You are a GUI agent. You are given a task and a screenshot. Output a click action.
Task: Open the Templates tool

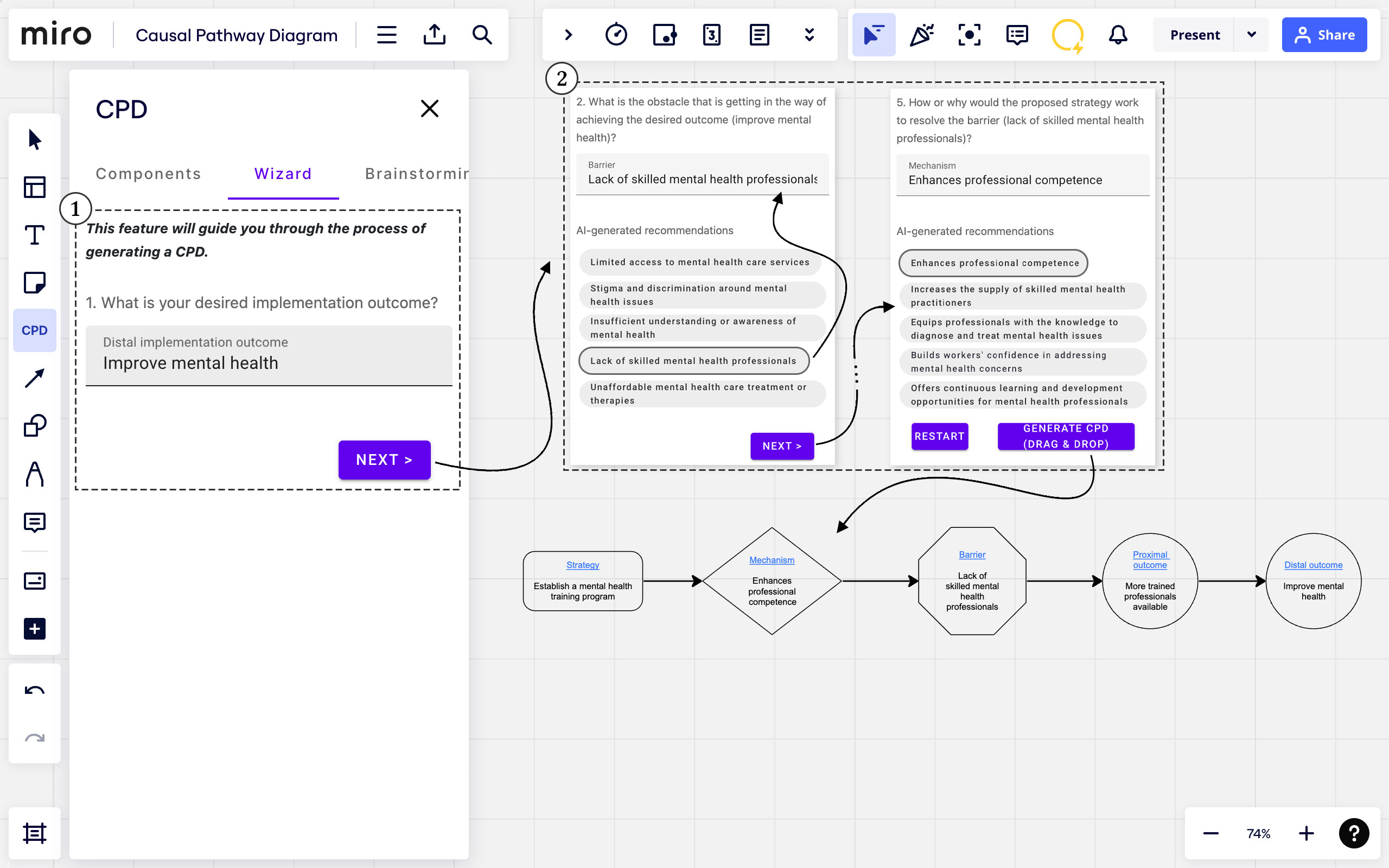(34, 187)
